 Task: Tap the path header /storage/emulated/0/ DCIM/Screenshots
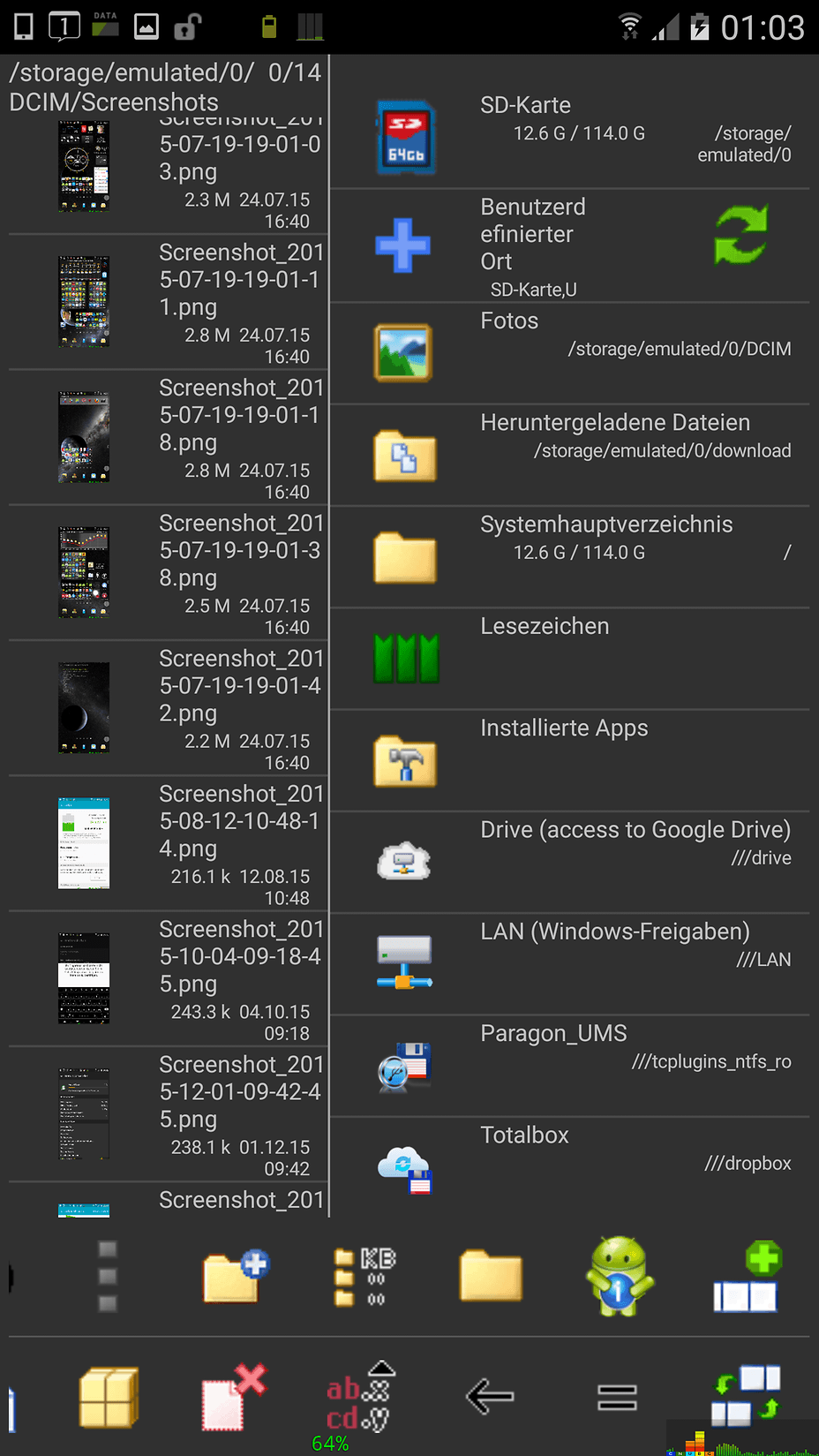point(165,87)
